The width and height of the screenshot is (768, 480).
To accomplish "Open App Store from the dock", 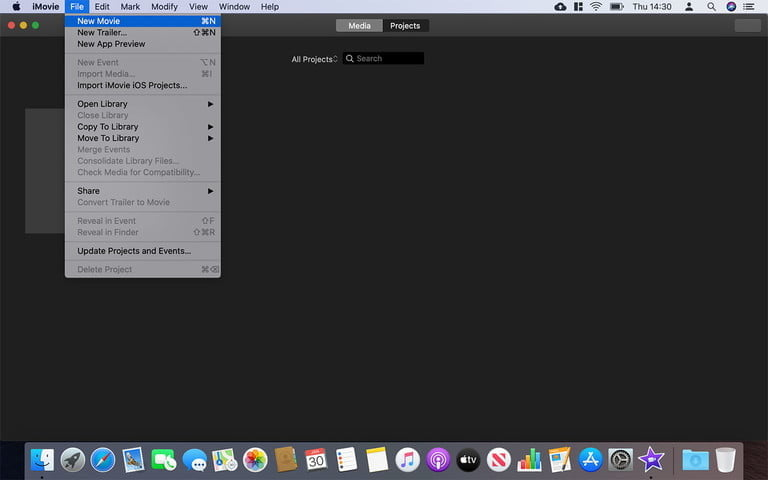I will 590,459.
